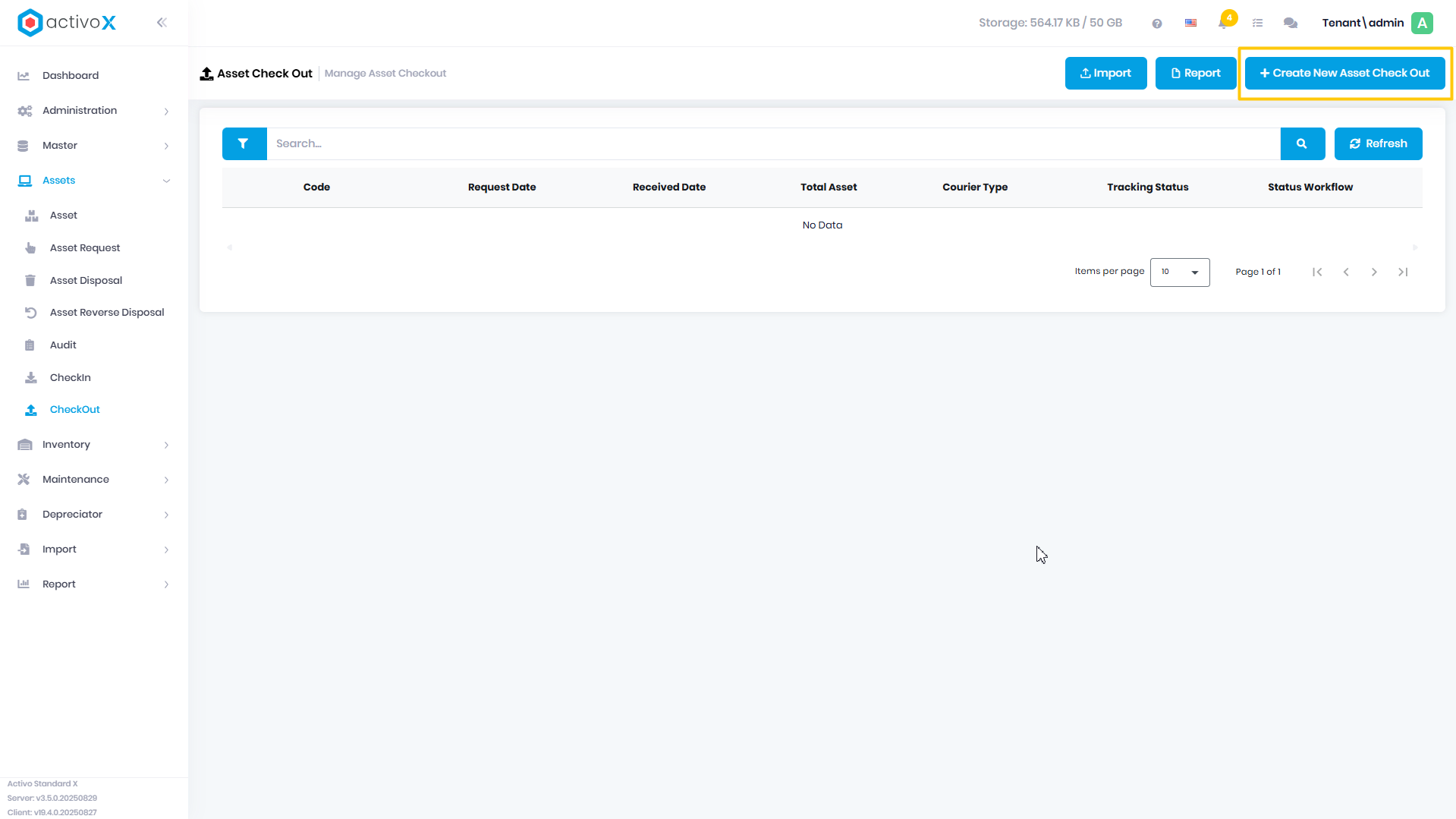The image size is (1456, 819).
Task: Open Dashboard from the sidebar
Action: tap(71, 76)
